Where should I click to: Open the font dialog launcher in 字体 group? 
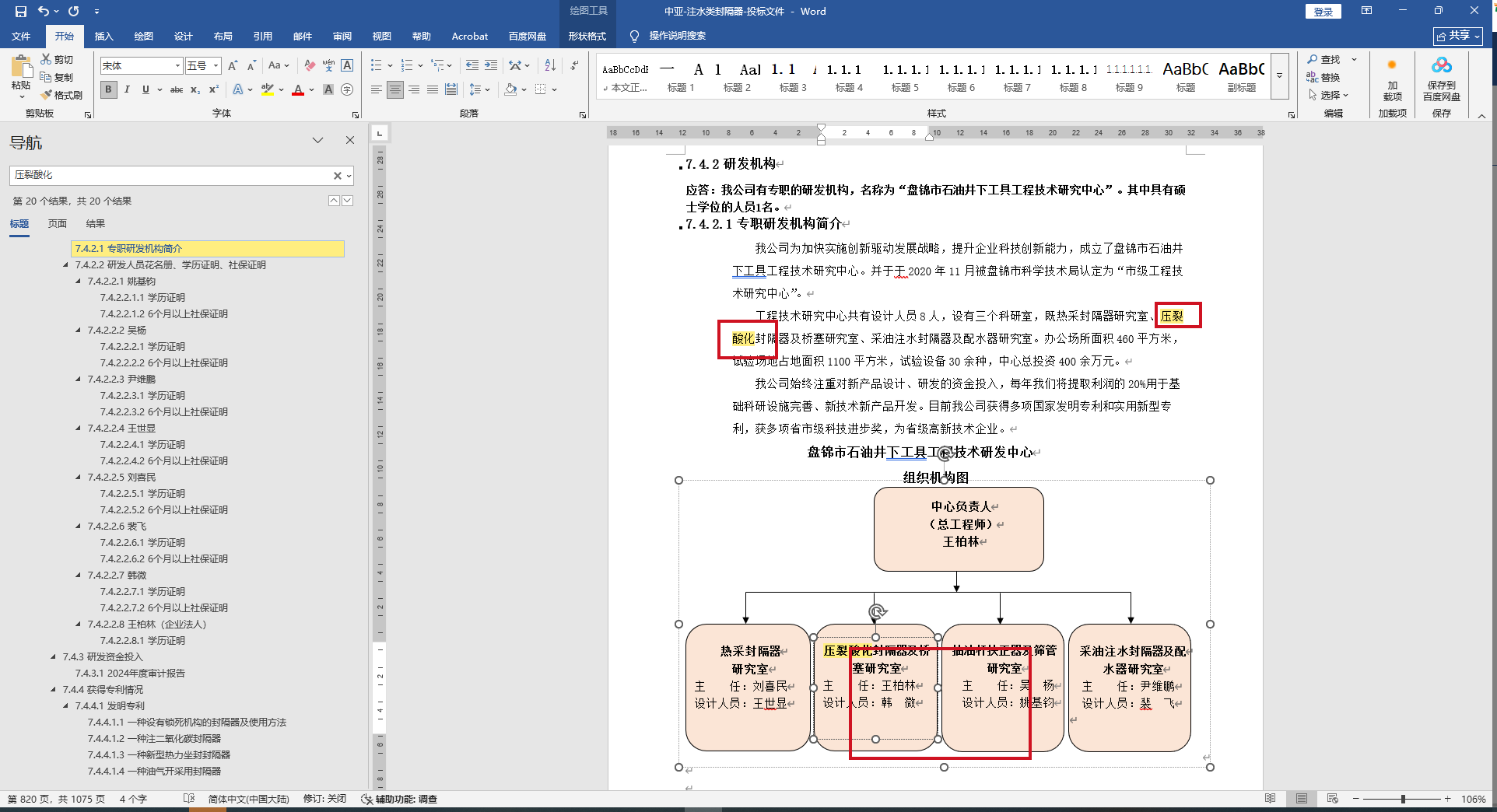(356, 114)
